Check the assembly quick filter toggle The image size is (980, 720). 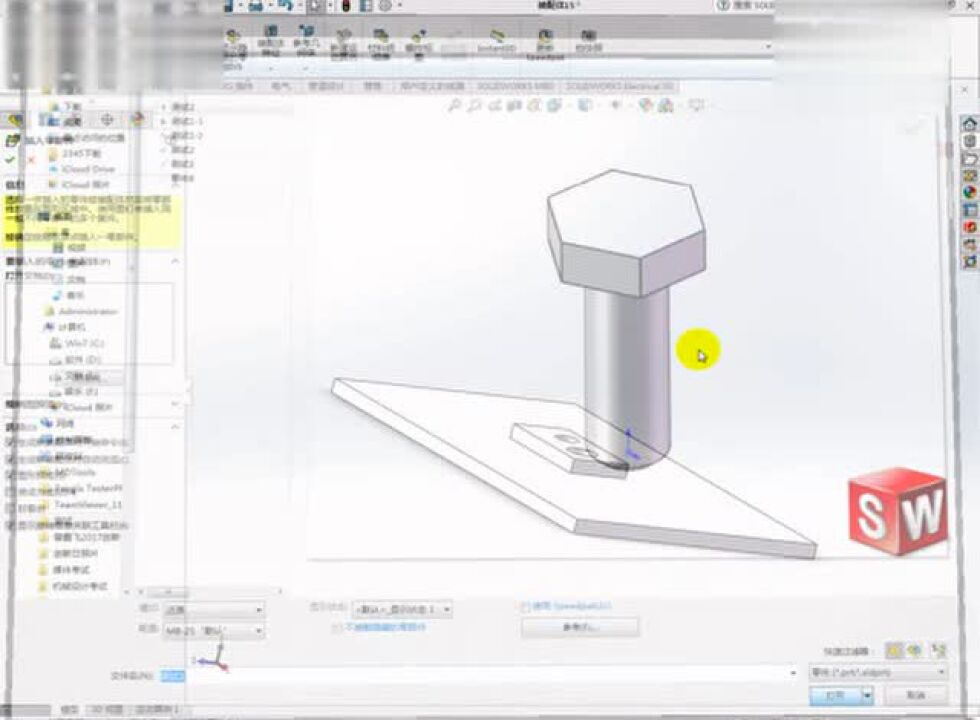(x=912, y=650)
